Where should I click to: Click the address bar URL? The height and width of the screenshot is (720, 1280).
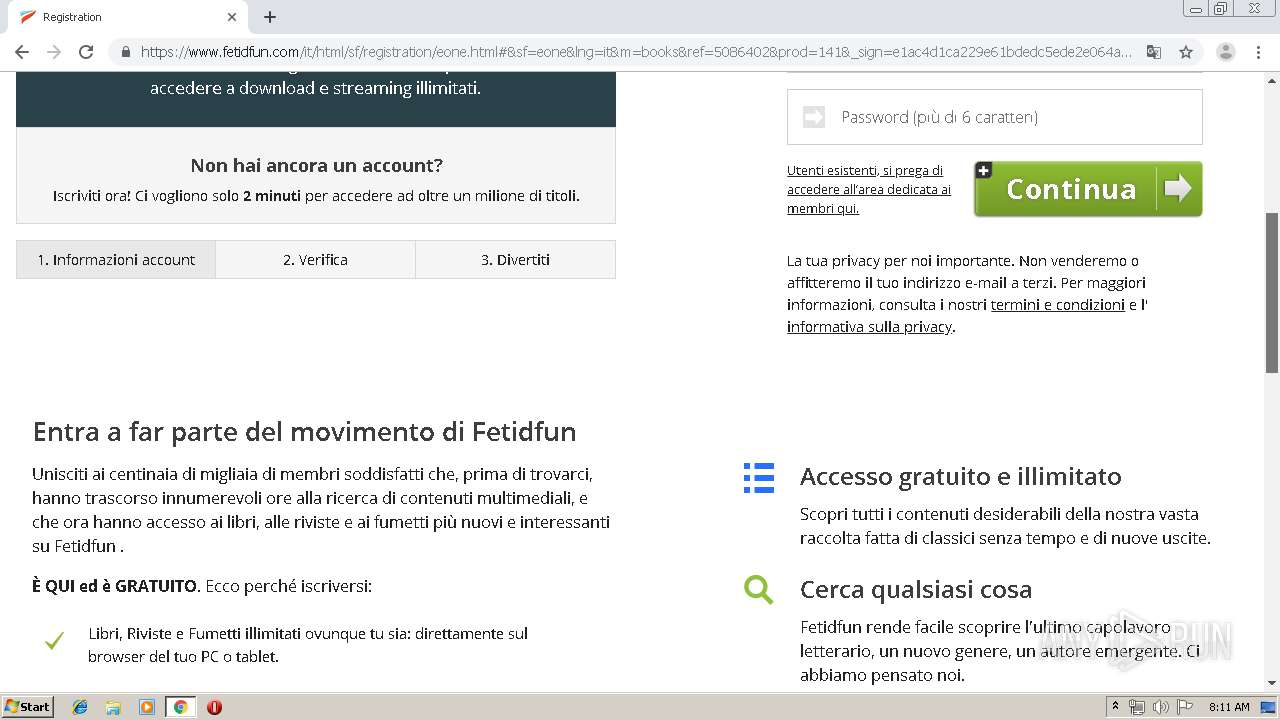636,52
